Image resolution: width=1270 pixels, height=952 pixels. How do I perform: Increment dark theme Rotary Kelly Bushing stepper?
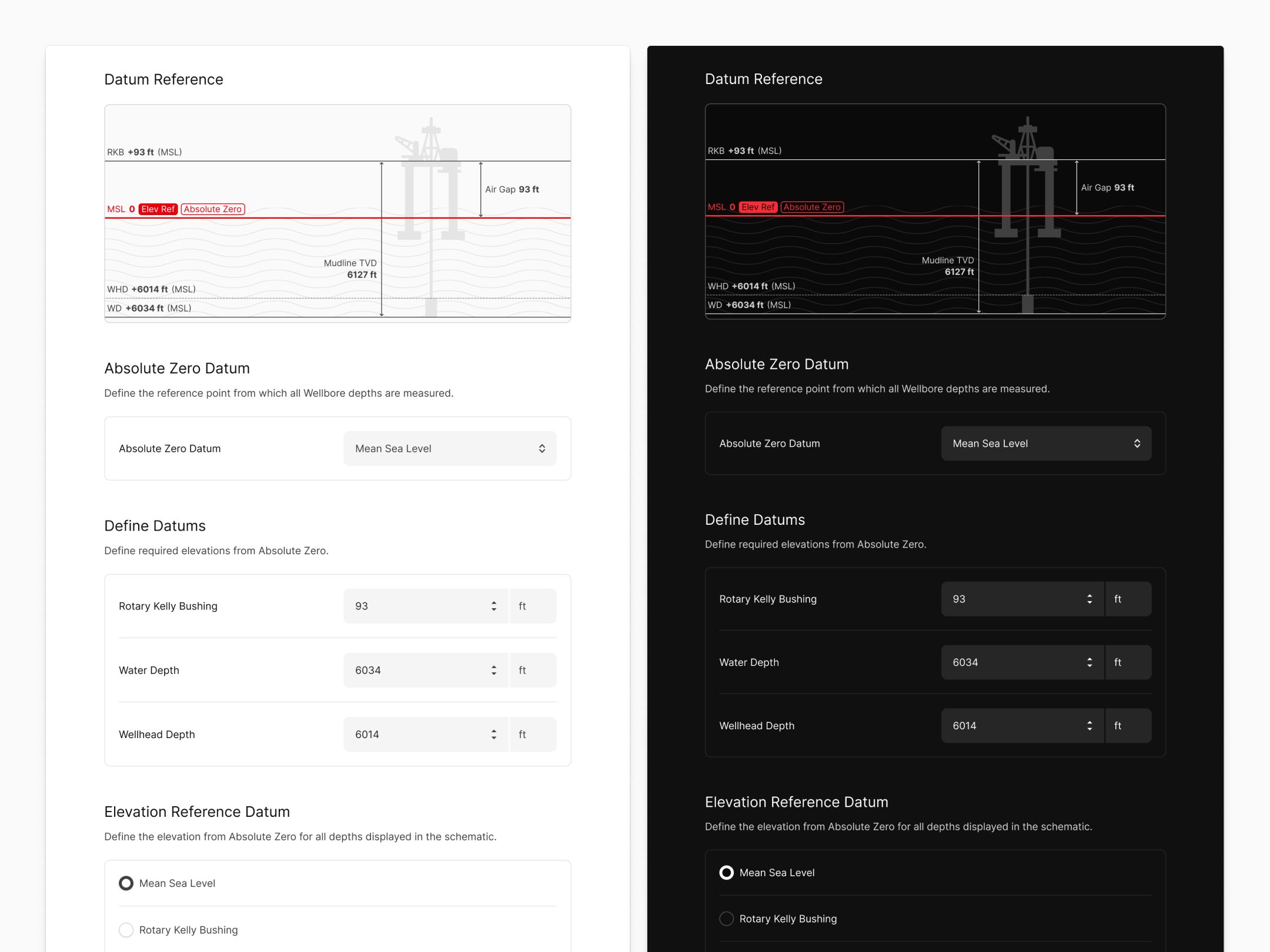coord(1089,595)
